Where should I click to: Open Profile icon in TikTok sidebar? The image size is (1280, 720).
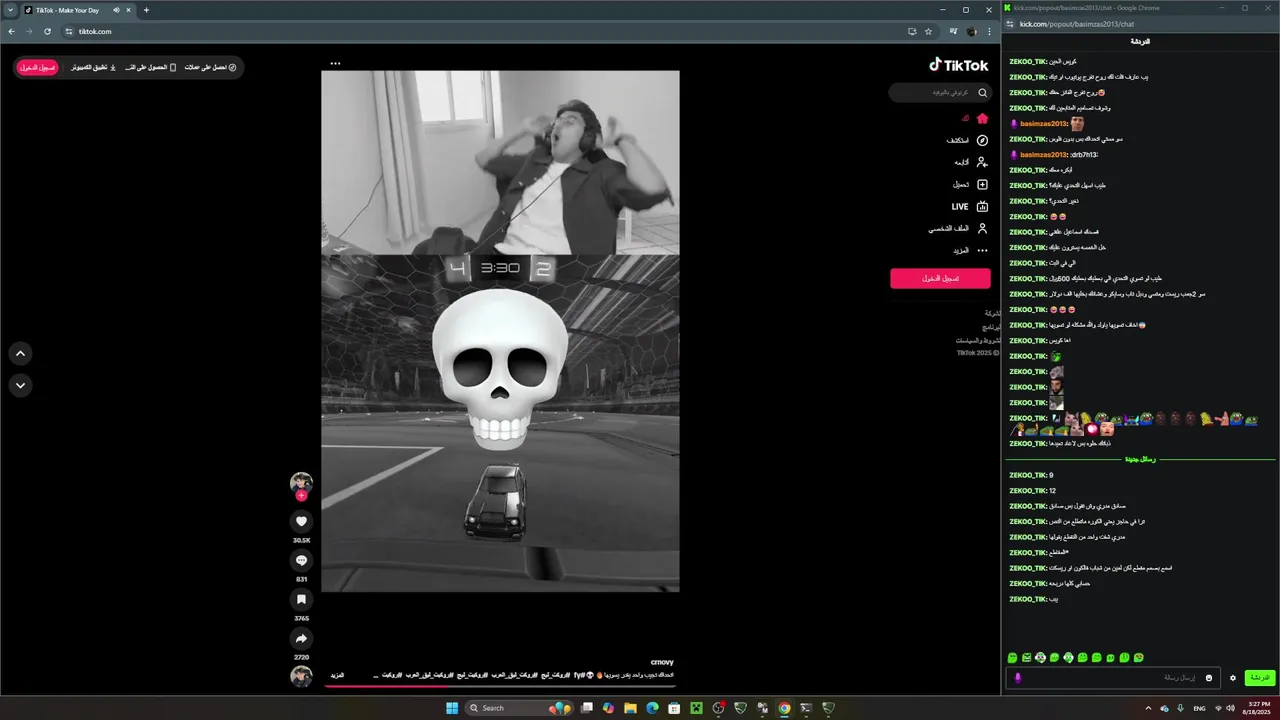pos(982,228)
